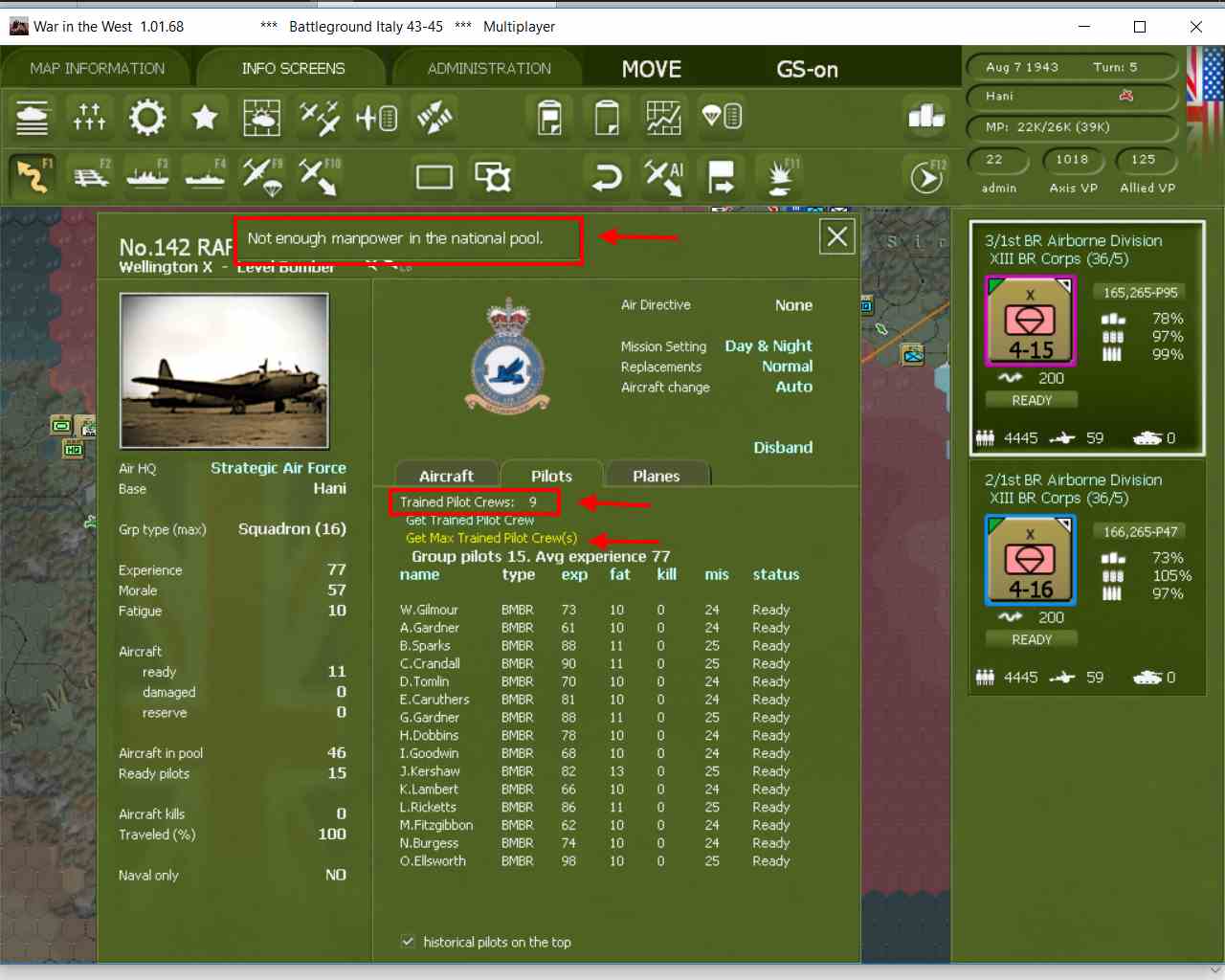Select the F10 air attack mode
Image resolution: width=1225 pixels, height=980 pixels.
coord(320,176)
